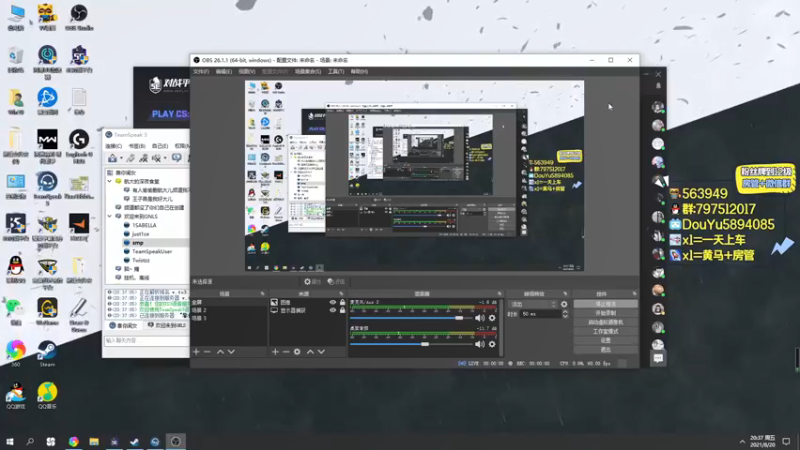Open Windows Start button

click(9, 441)
